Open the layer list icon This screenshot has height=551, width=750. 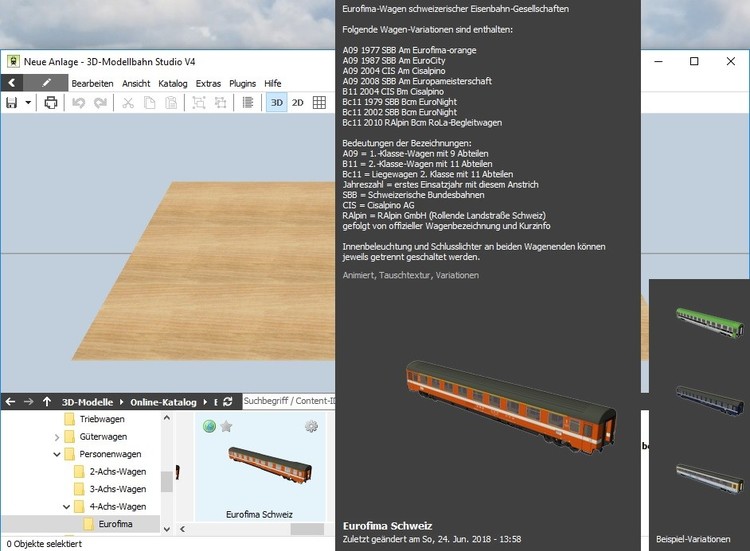point(248,102)
